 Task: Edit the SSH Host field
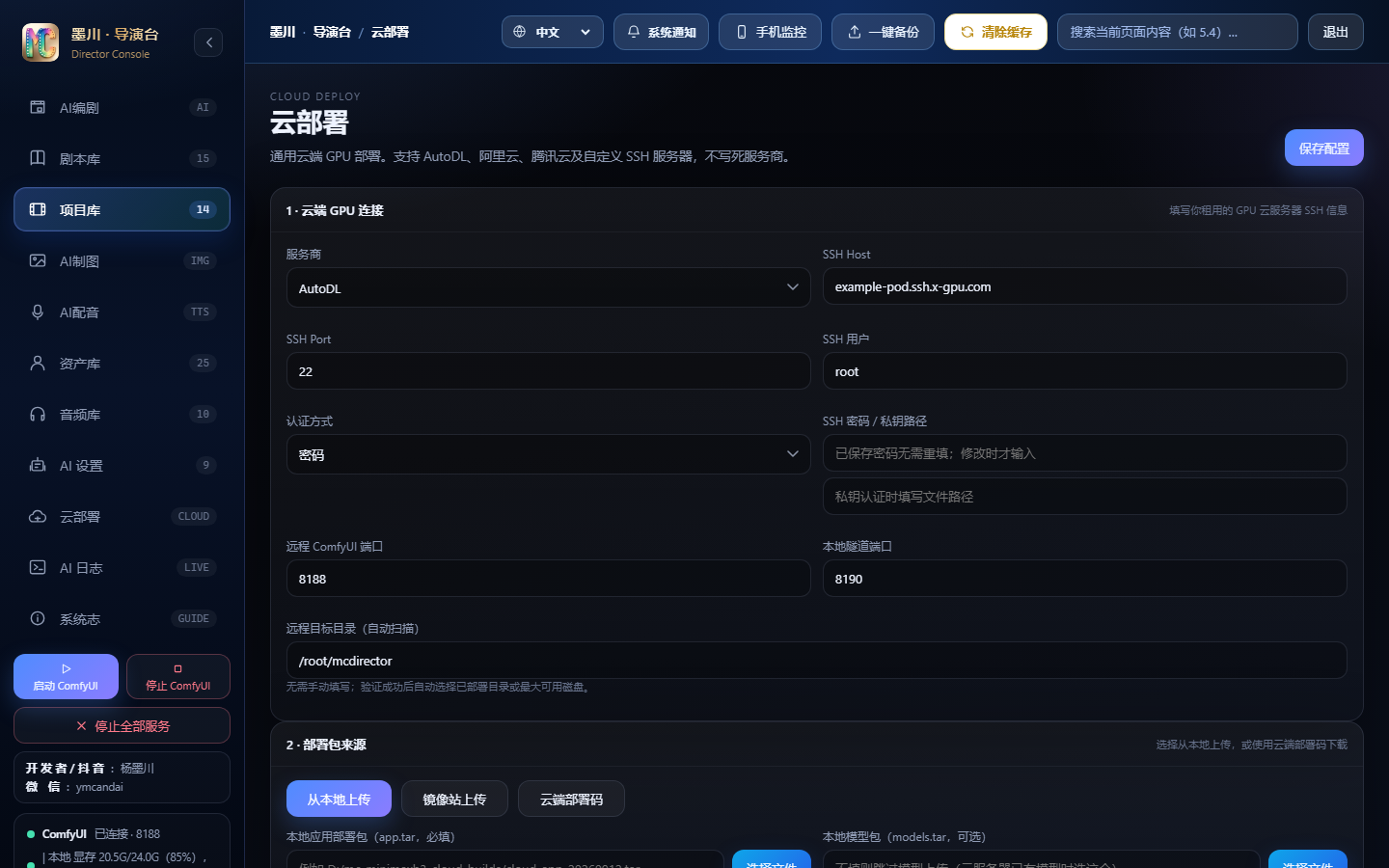pos(1084,286)
